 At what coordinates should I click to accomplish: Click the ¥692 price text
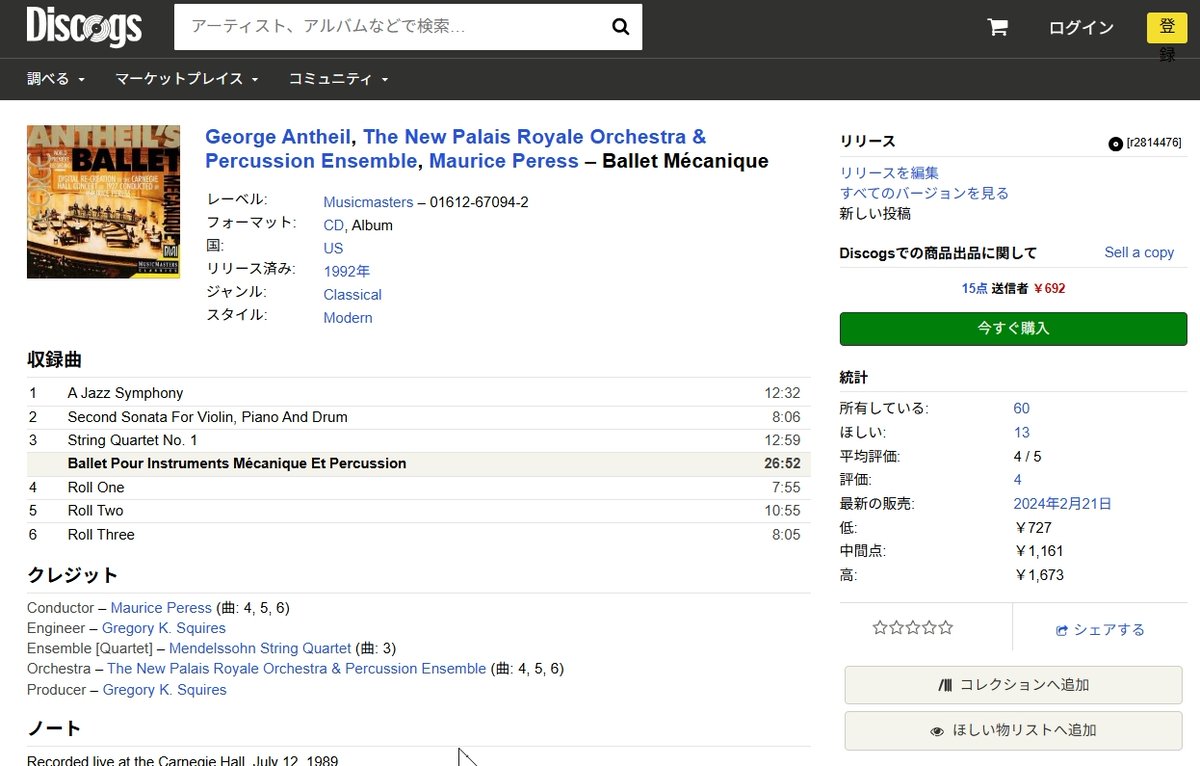click(x=1049, y=288)
